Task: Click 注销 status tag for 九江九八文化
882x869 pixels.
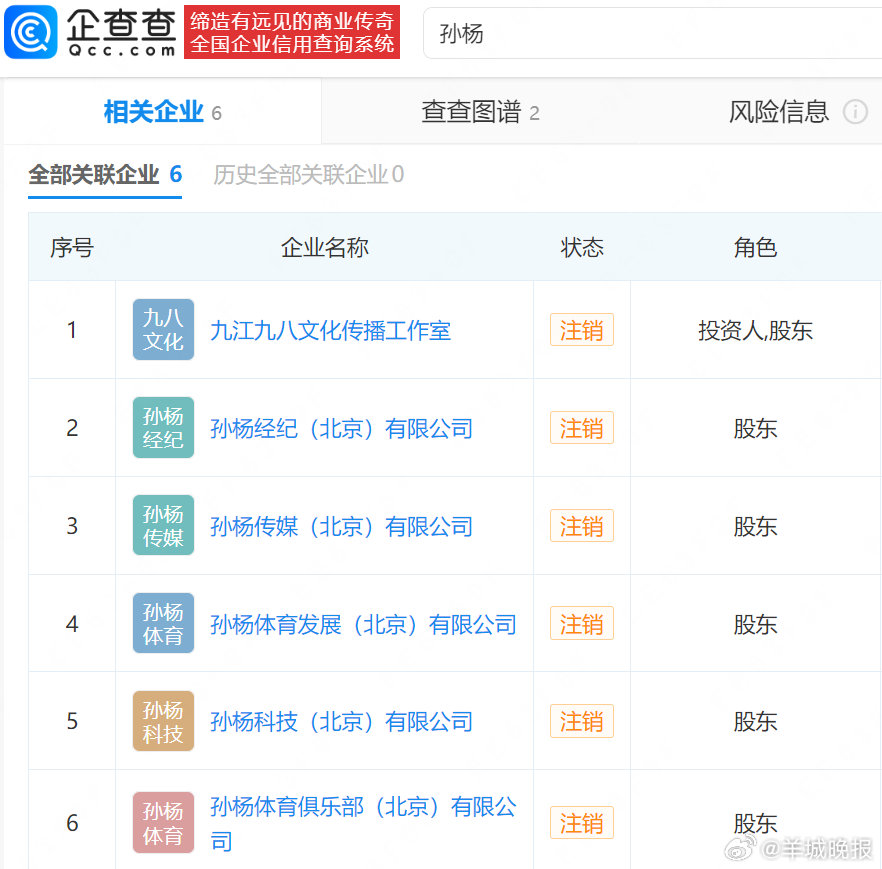Action: tap(582, 330)
